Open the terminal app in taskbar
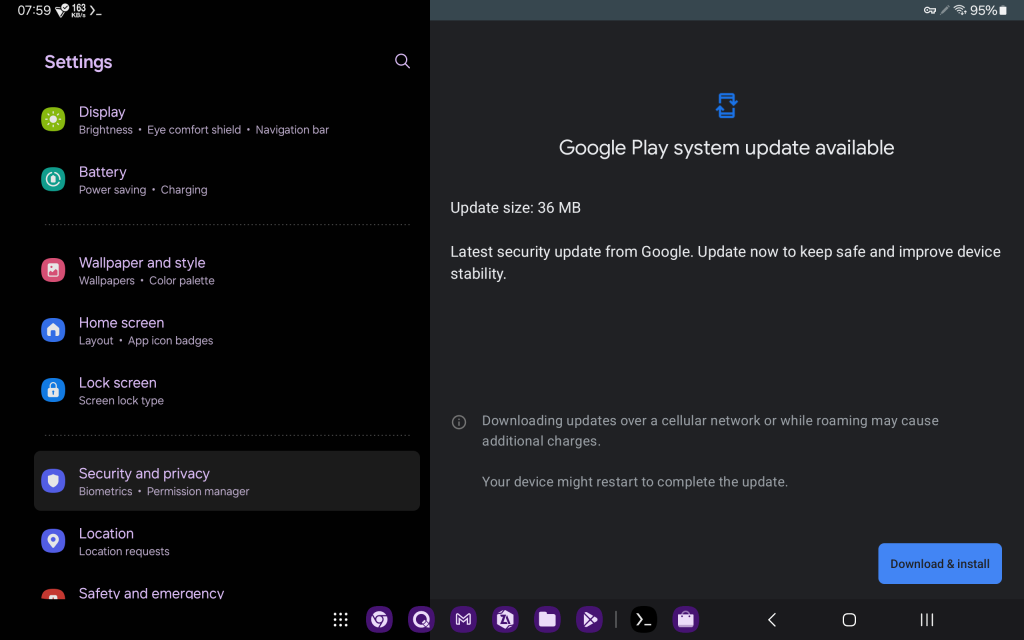 [644, 620]
